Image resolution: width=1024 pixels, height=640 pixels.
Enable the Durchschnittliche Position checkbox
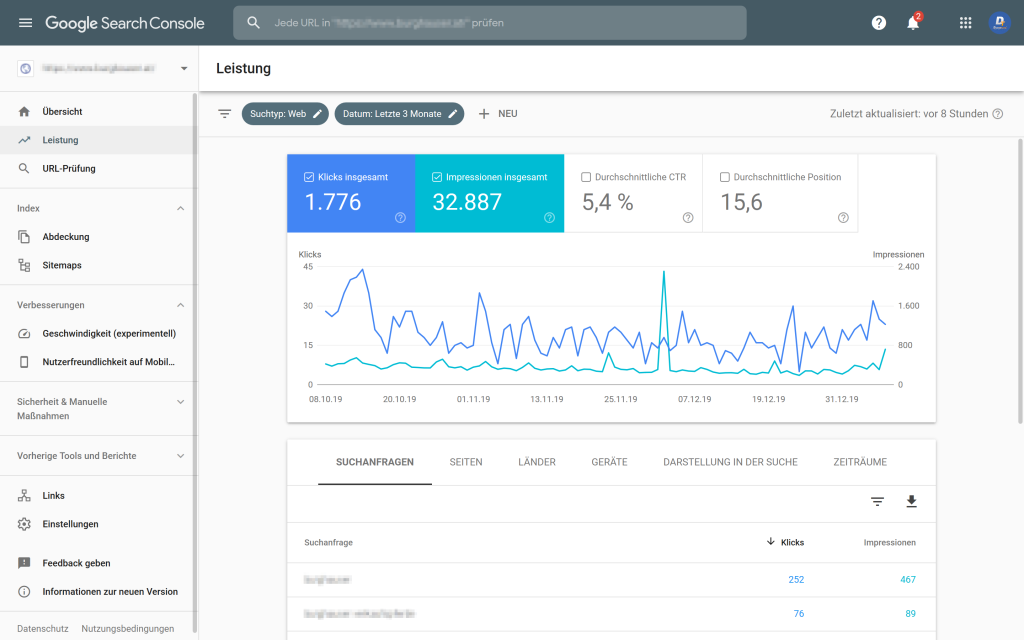point(725,177)
